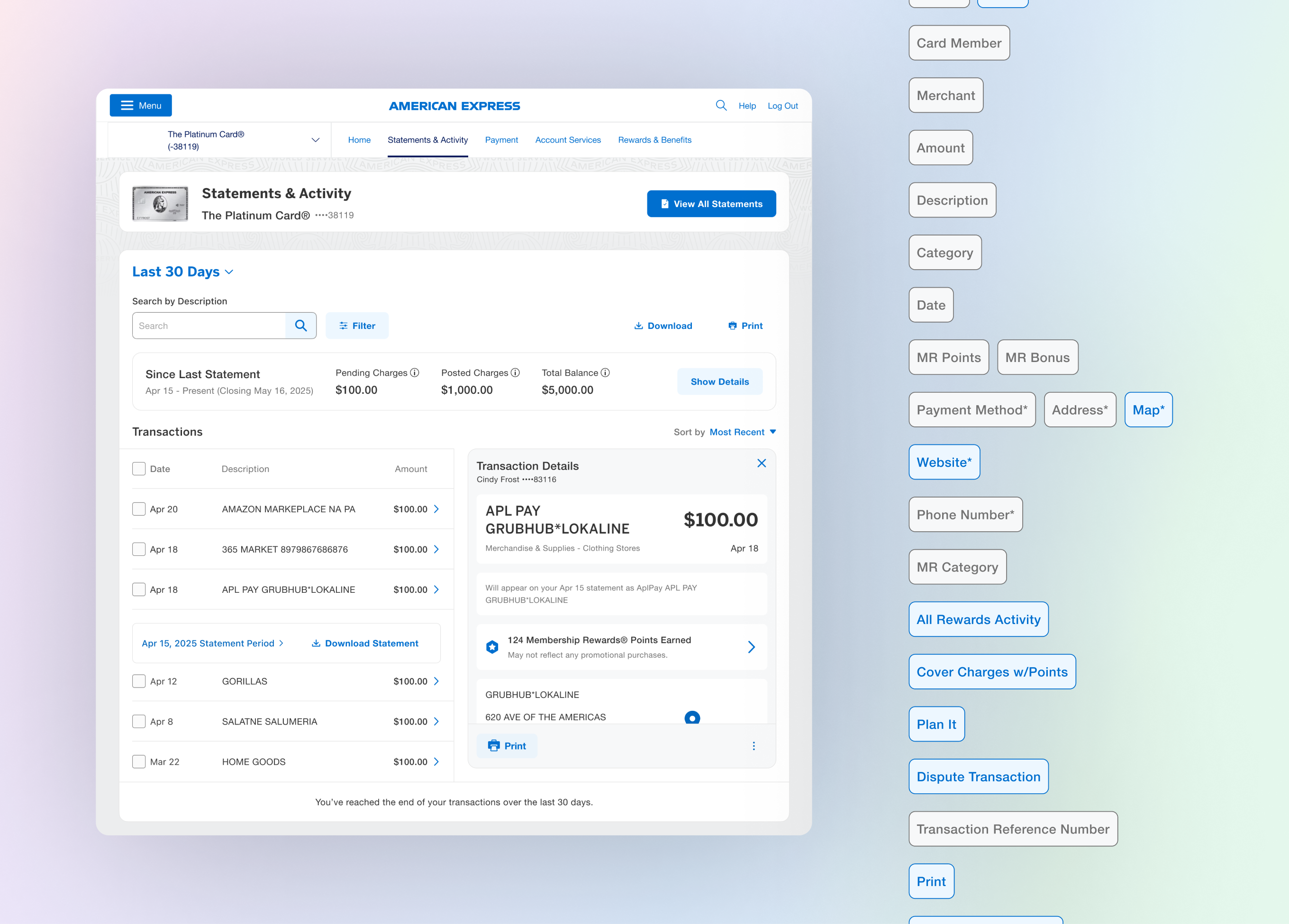Viewport: 1289px width, 924px height.
Task: Download transactions using the Download link
Action: (x=663, y=326)
